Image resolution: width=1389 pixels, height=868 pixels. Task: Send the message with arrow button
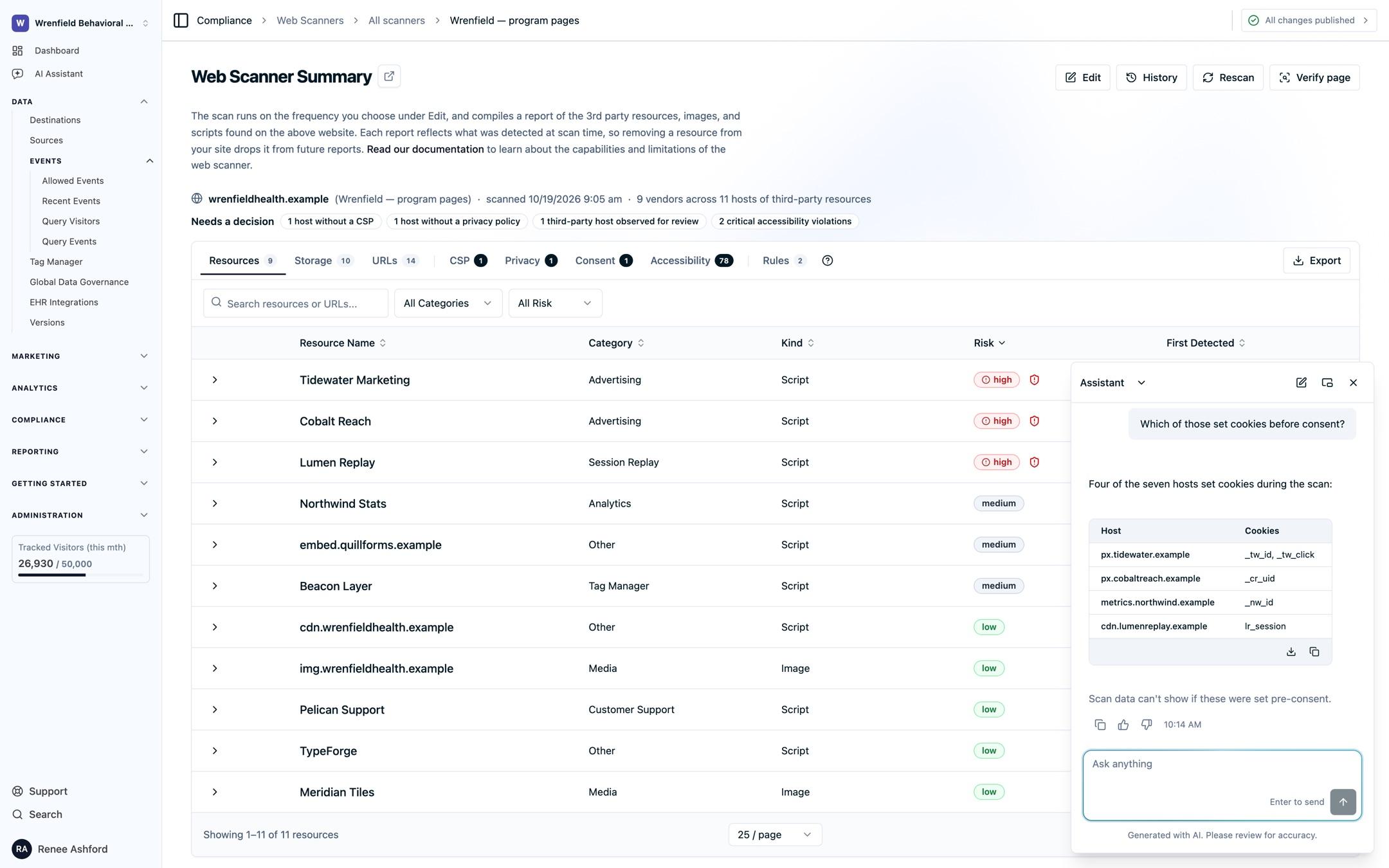point(1343,802)
